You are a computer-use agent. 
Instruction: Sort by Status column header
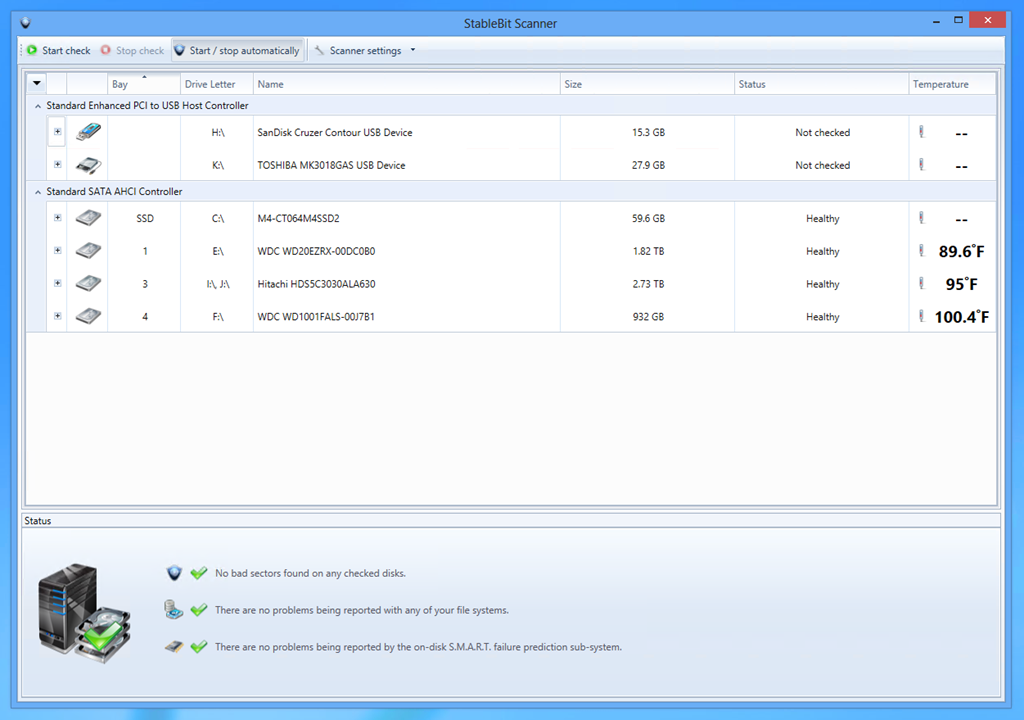pyautogui.click(x=822, y=84)
